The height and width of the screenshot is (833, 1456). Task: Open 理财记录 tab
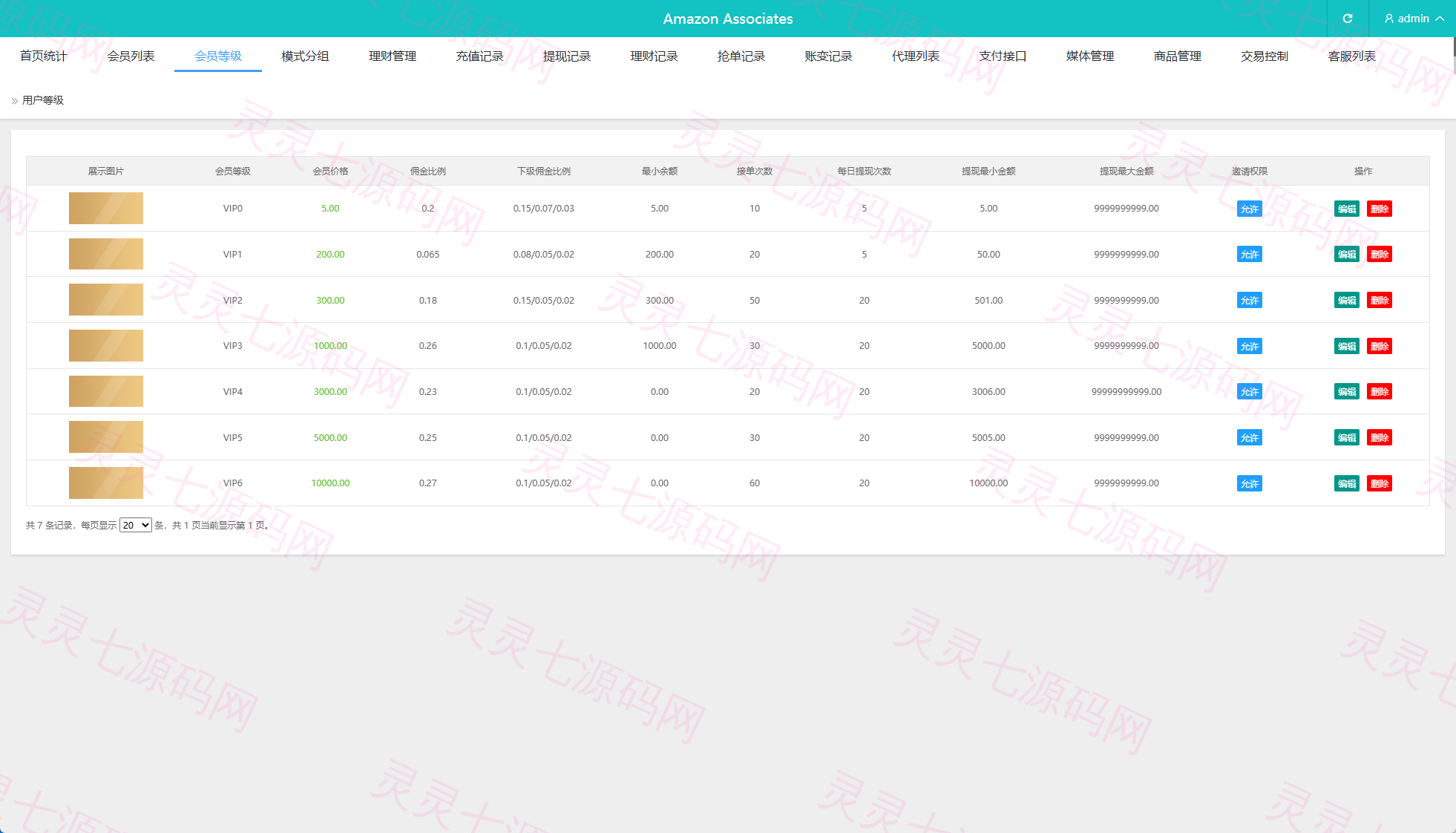[x=654, y=56]
